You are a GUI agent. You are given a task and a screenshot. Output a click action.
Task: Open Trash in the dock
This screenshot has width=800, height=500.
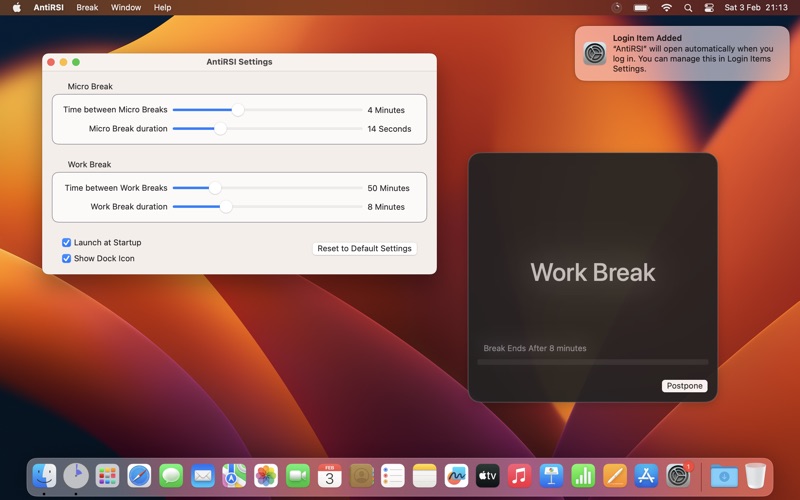click(756, 476)
